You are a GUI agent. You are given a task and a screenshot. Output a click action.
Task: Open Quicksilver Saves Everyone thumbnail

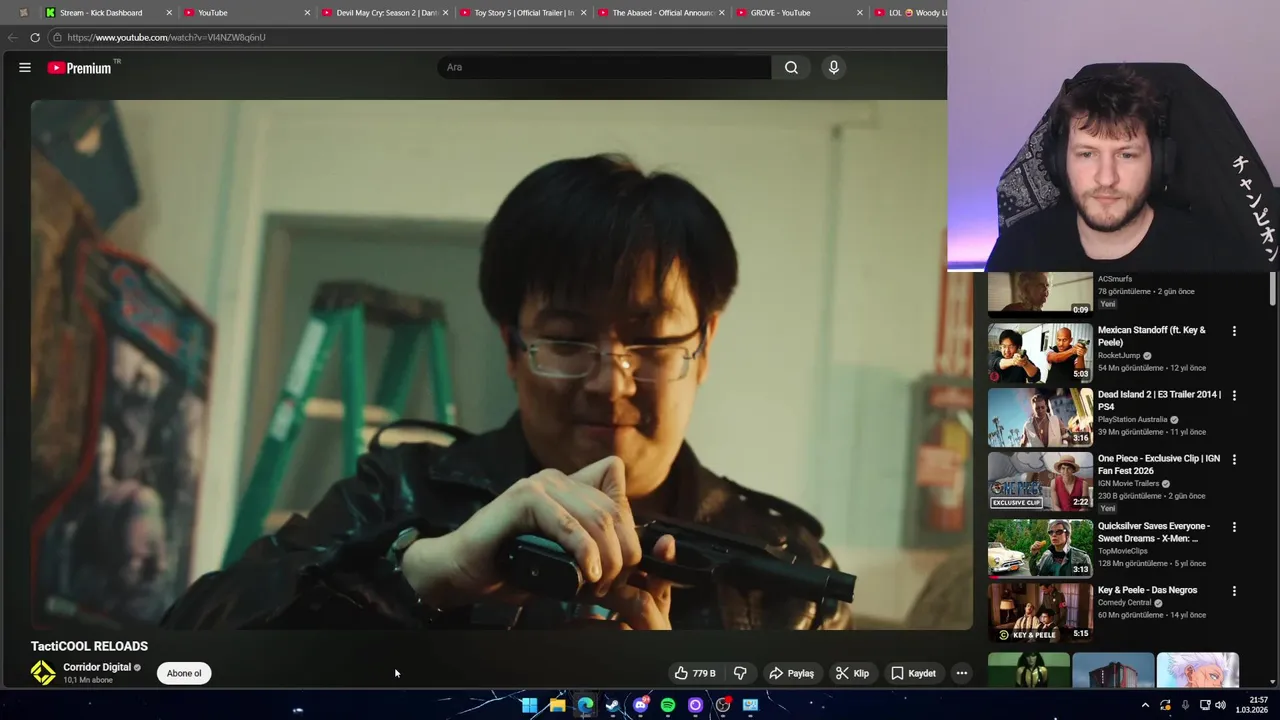pyautogui.click(x=1040, y=548)
